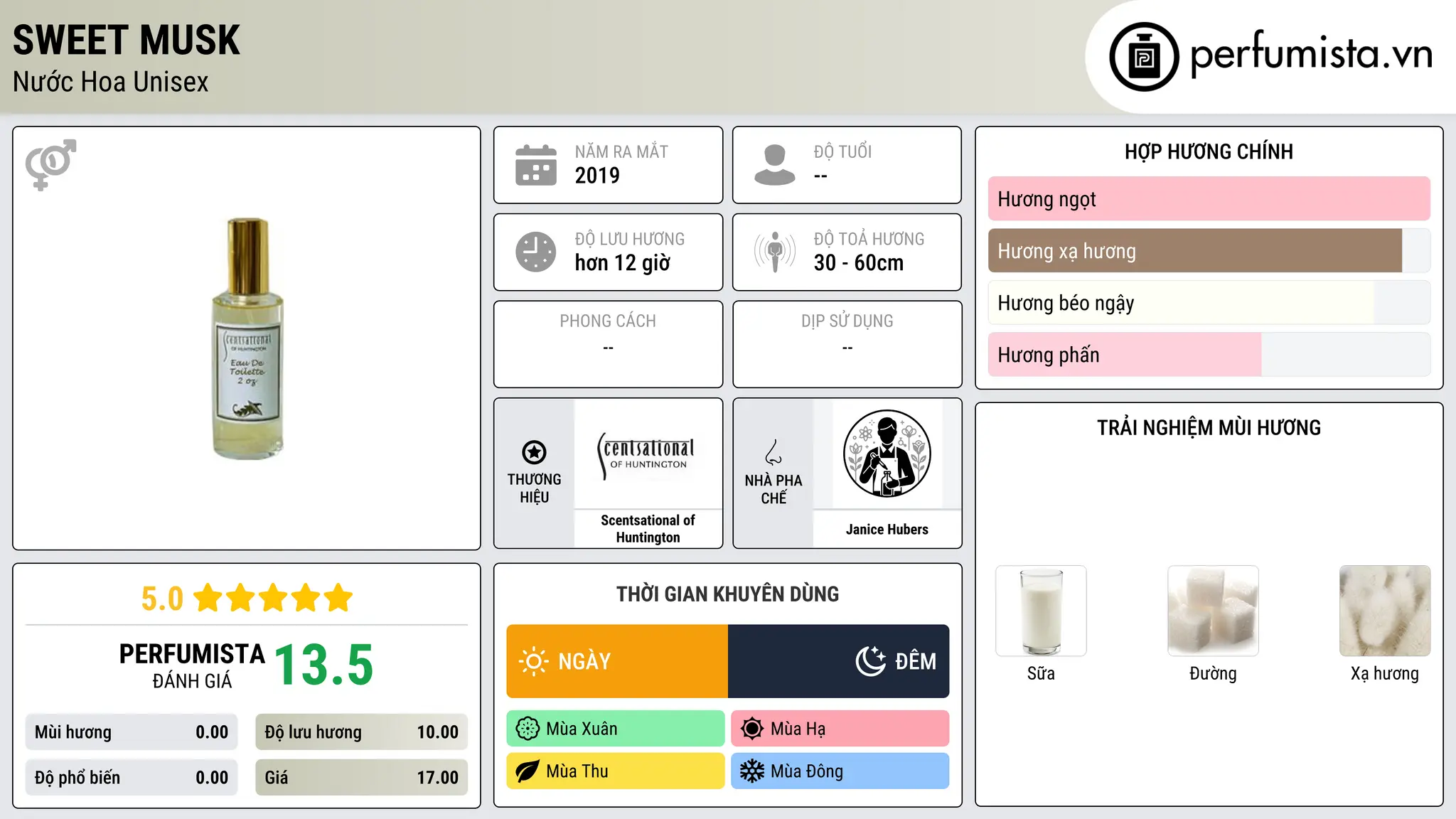The width and height of the screenshot is (1456, 819).
Task: Click the sillage radiating icon beside Độ toả hương
Action: point(775,252)
